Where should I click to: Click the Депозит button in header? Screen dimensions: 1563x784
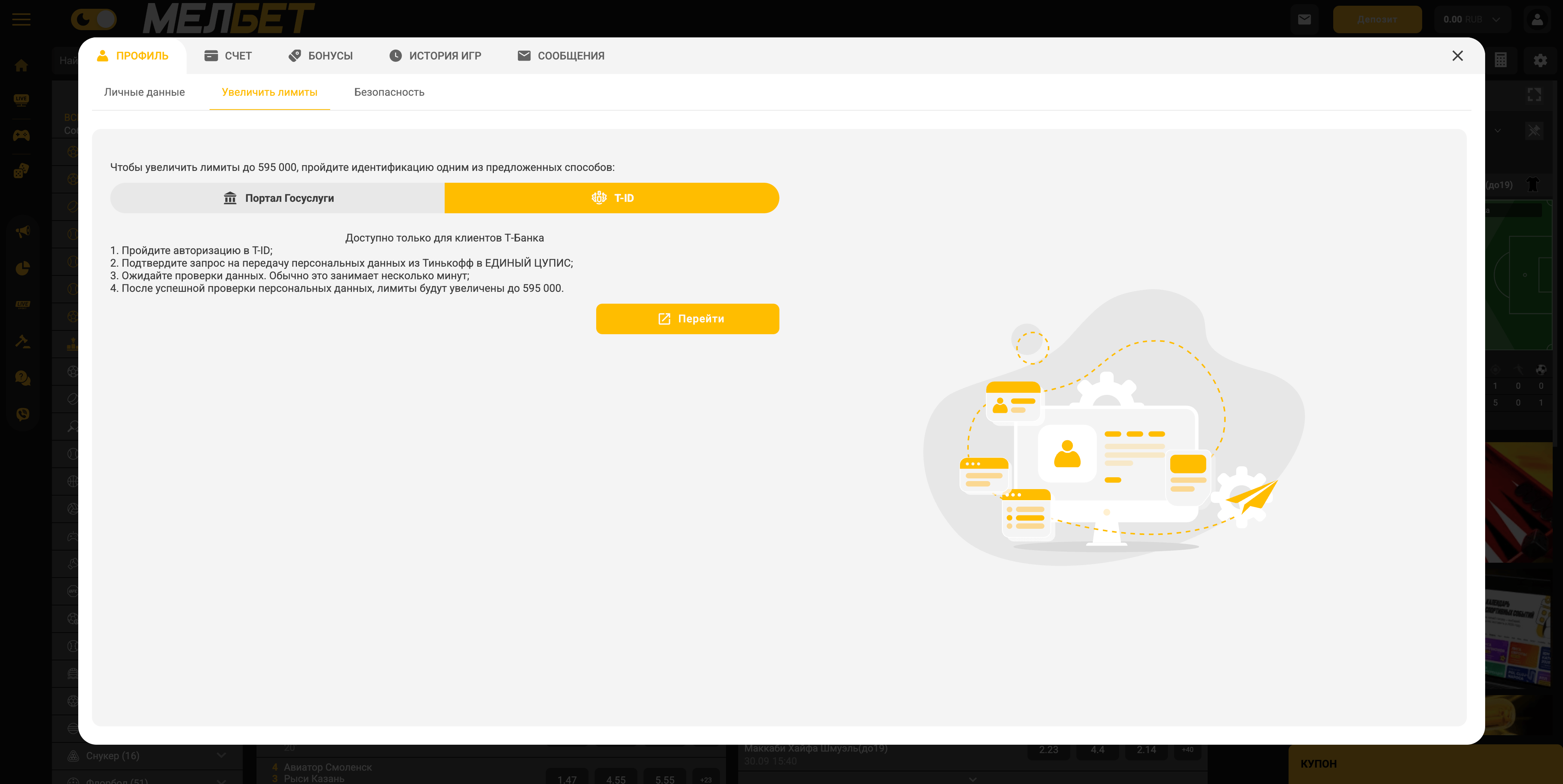click(x=1377, y=19)
